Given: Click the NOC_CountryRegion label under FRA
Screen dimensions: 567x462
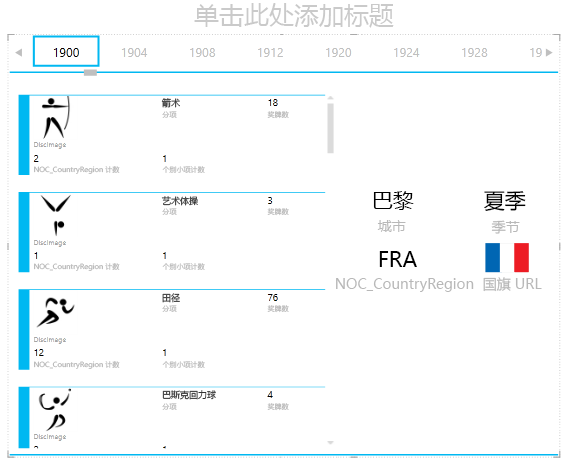Looking at the screenshot, I should 404,284.
